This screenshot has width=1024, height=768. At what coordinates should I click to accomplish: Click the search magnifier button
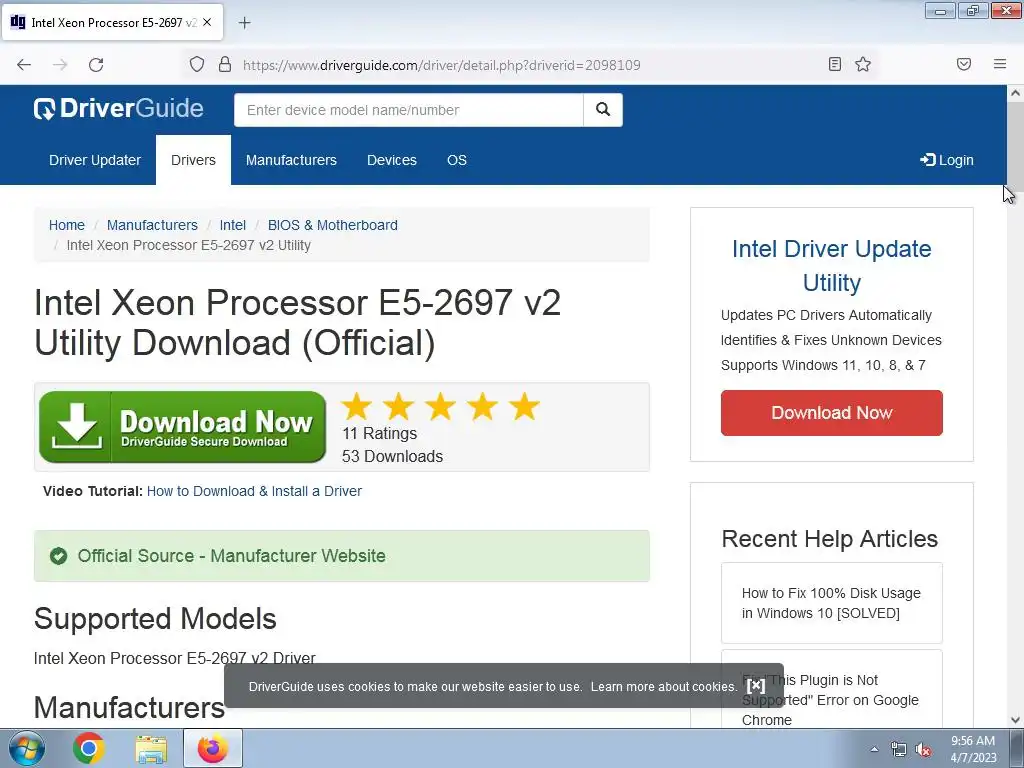[x=603, y=110]
